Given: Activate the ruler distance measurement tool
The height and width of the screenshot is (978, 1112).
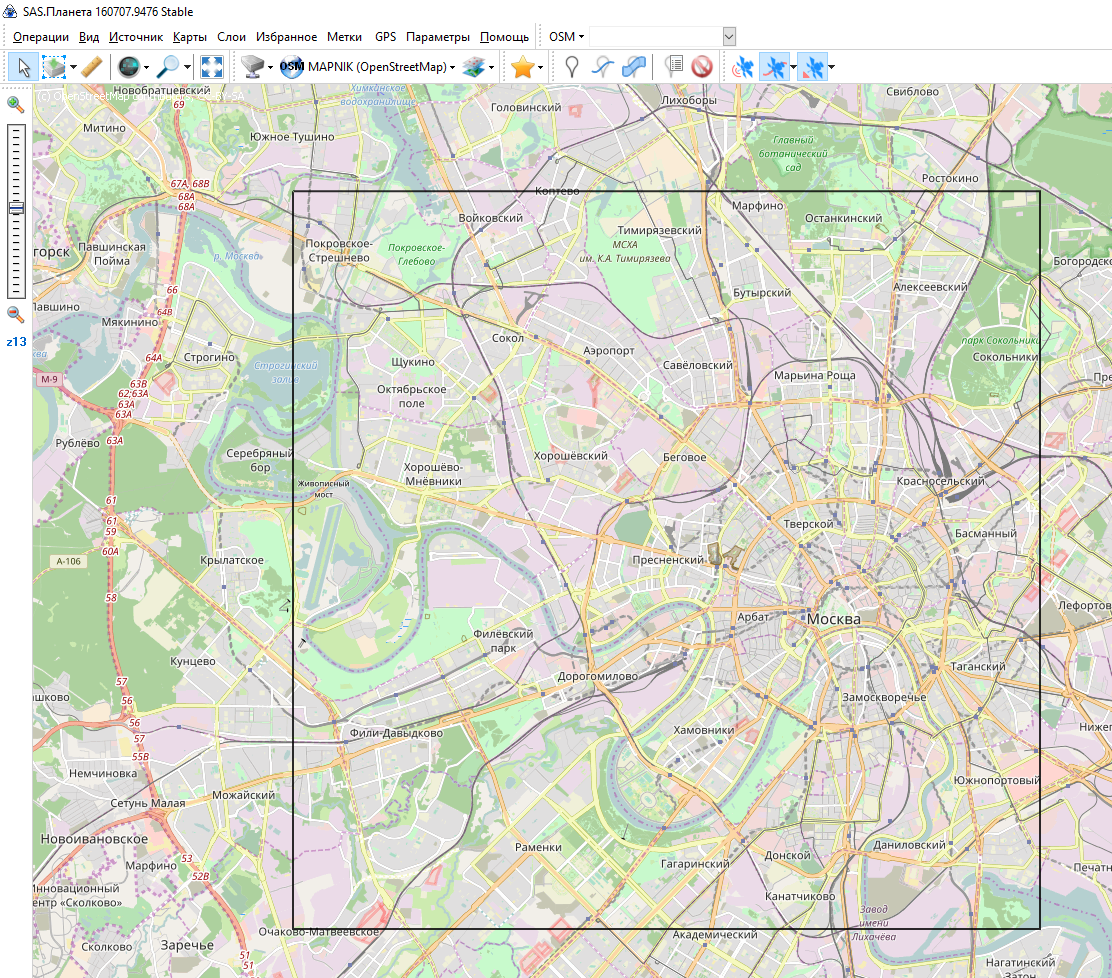Looking at the screenshot, I should pyautogui.click(x=91, y=67).
